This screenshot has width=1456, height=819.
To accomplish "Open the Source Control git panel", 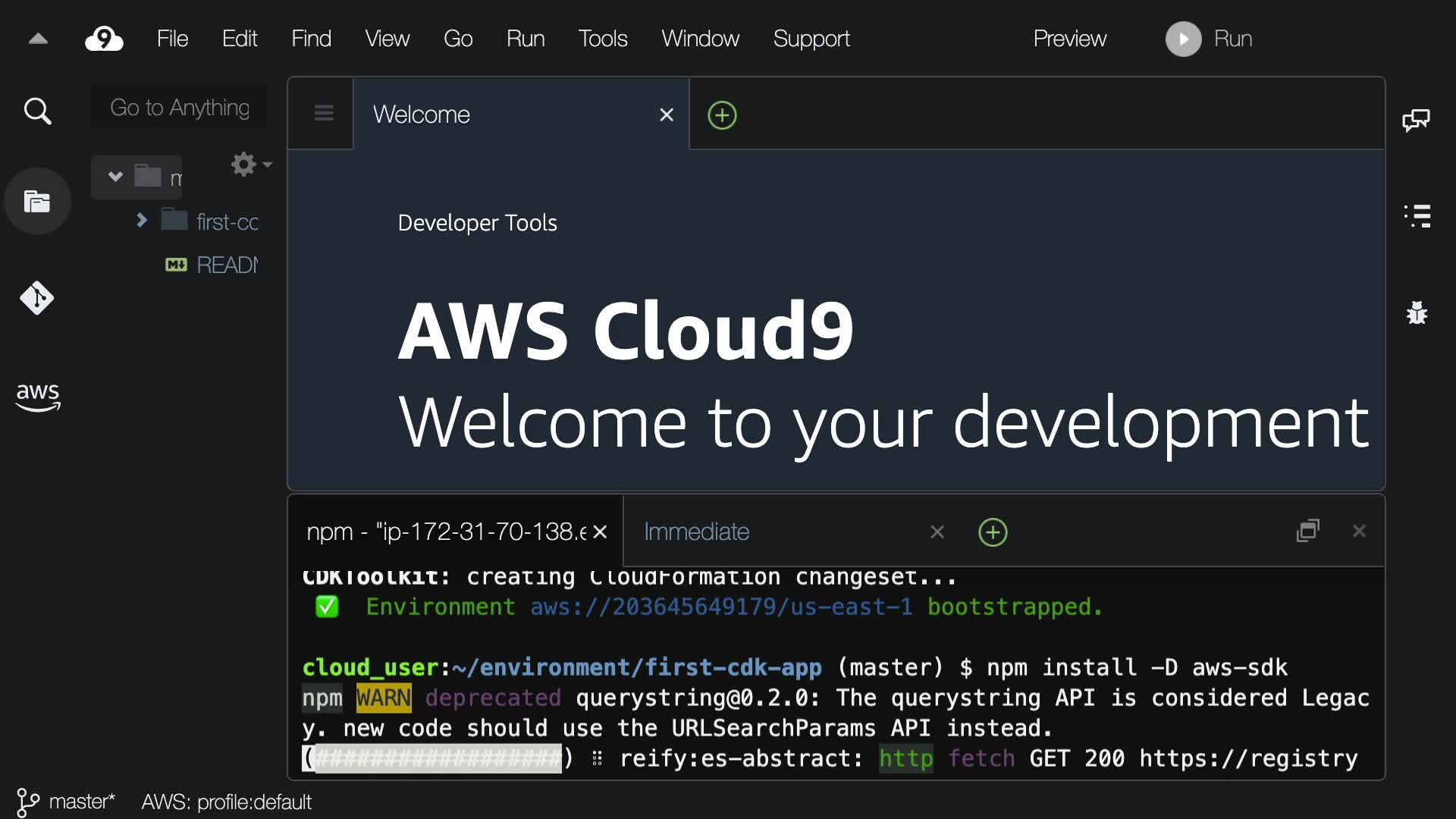I will coord(37,298).
